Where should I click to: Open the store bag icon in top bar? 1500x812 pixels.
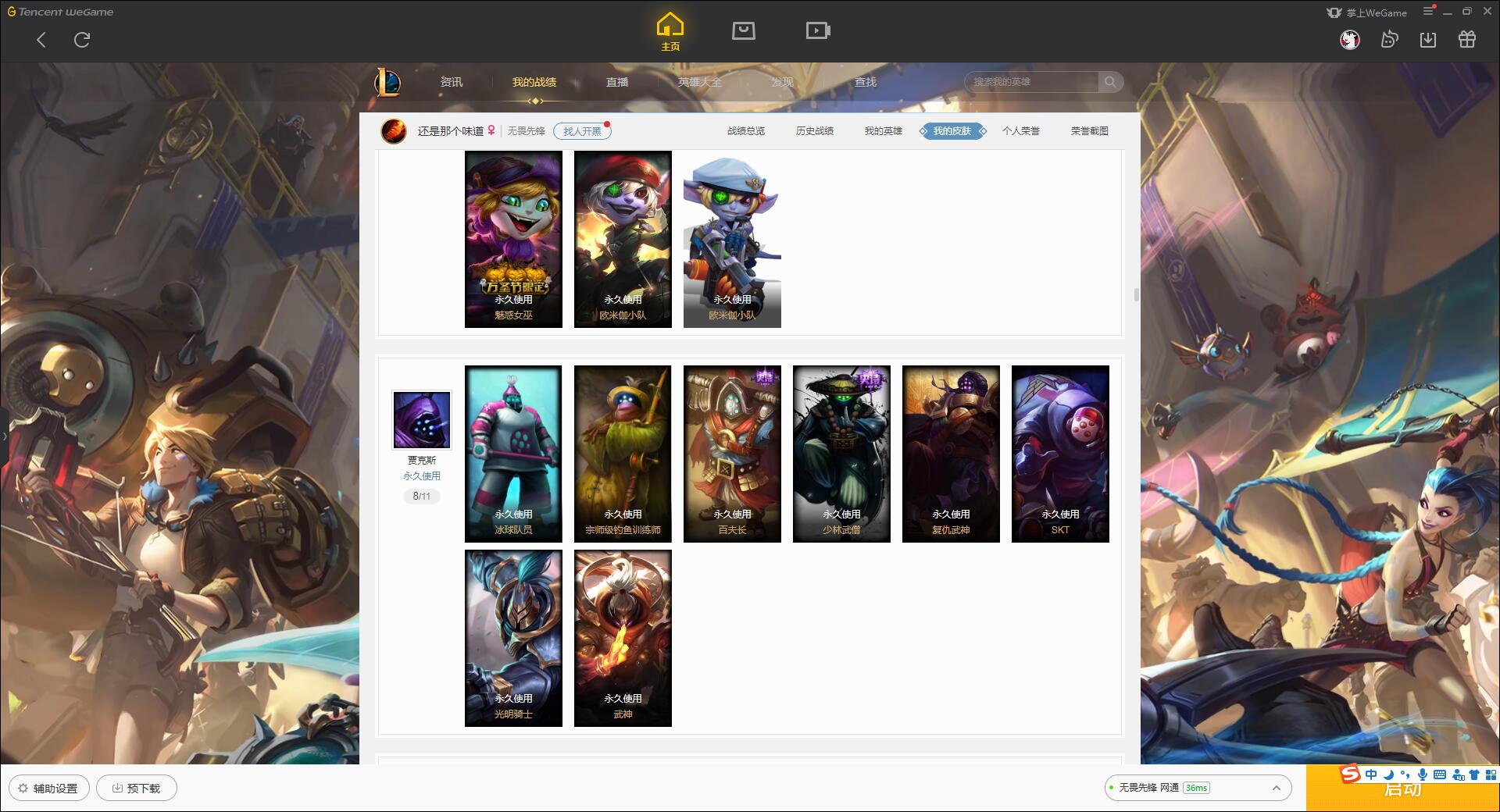743,30
